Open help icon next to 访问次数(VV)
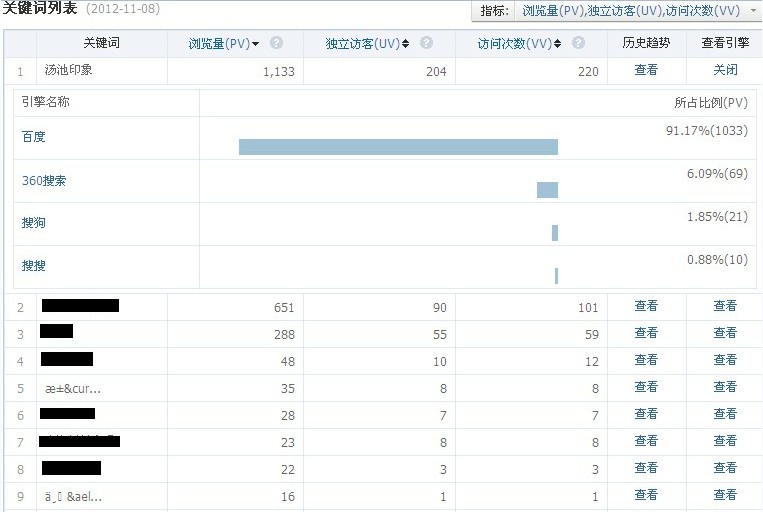This screenshot has width=763, height=512. tap(578, 43)
